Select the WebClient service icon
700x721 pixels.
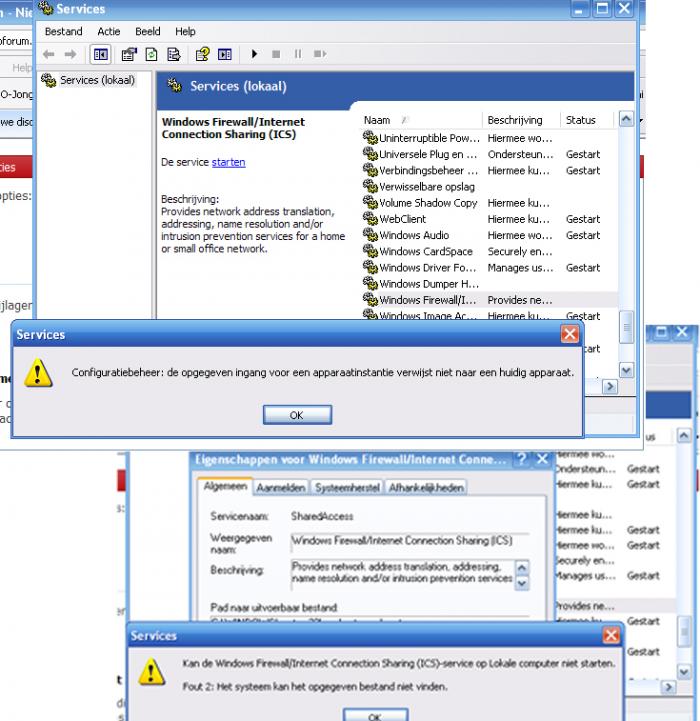(x=370, y=218)
